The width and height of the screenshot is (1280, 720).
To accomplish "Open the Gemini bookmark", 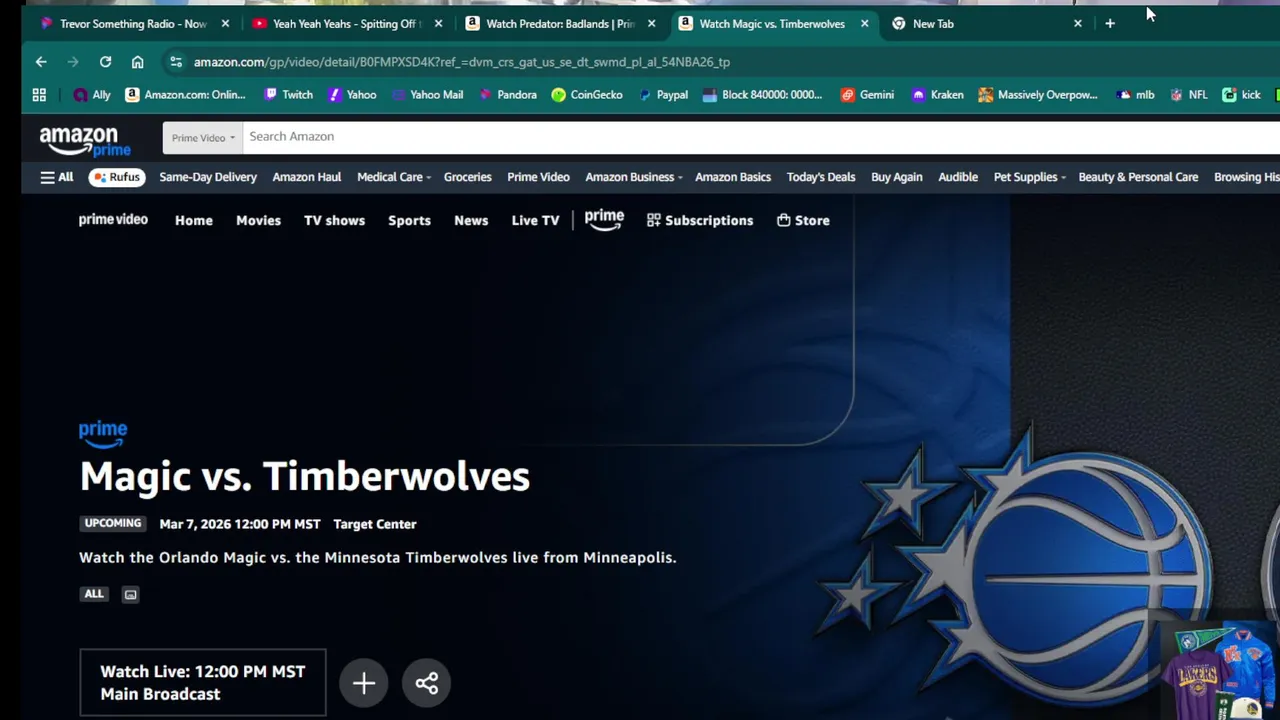I will [867, 95].
